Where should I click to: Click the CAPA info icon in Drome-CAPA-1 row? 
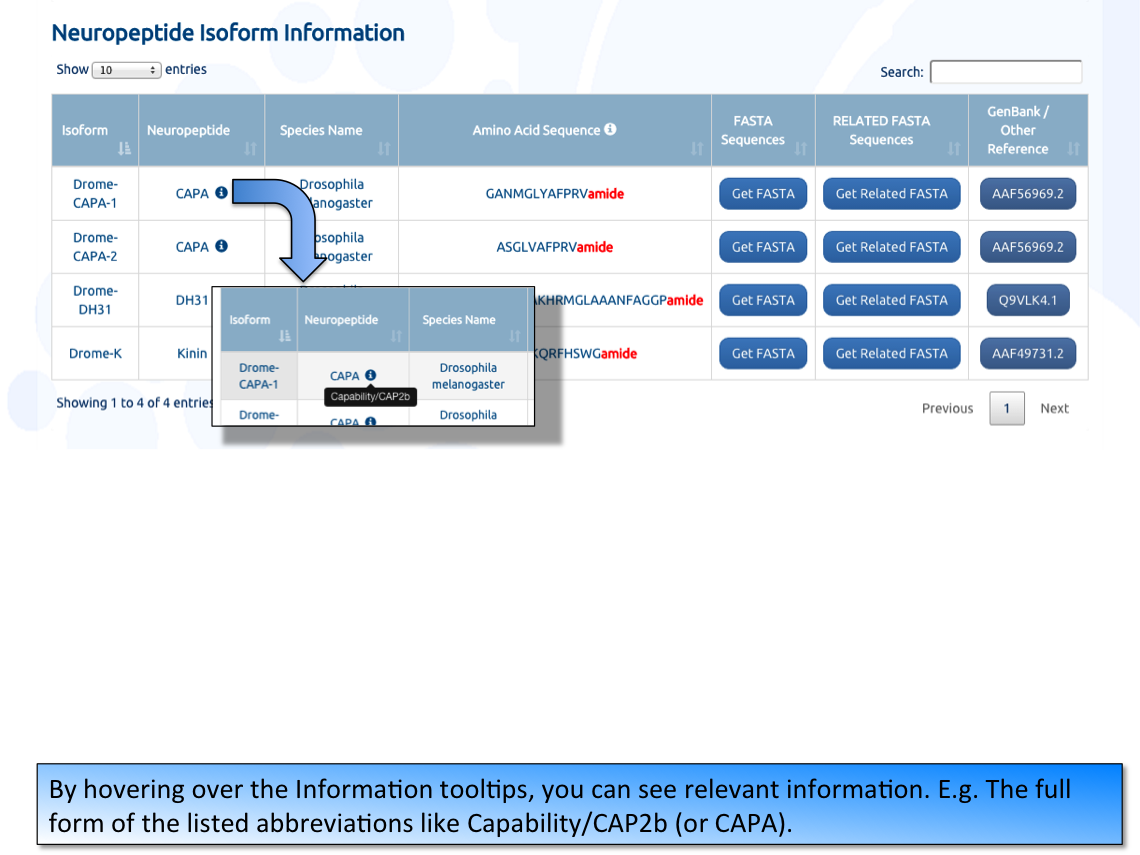click(221, 193)
